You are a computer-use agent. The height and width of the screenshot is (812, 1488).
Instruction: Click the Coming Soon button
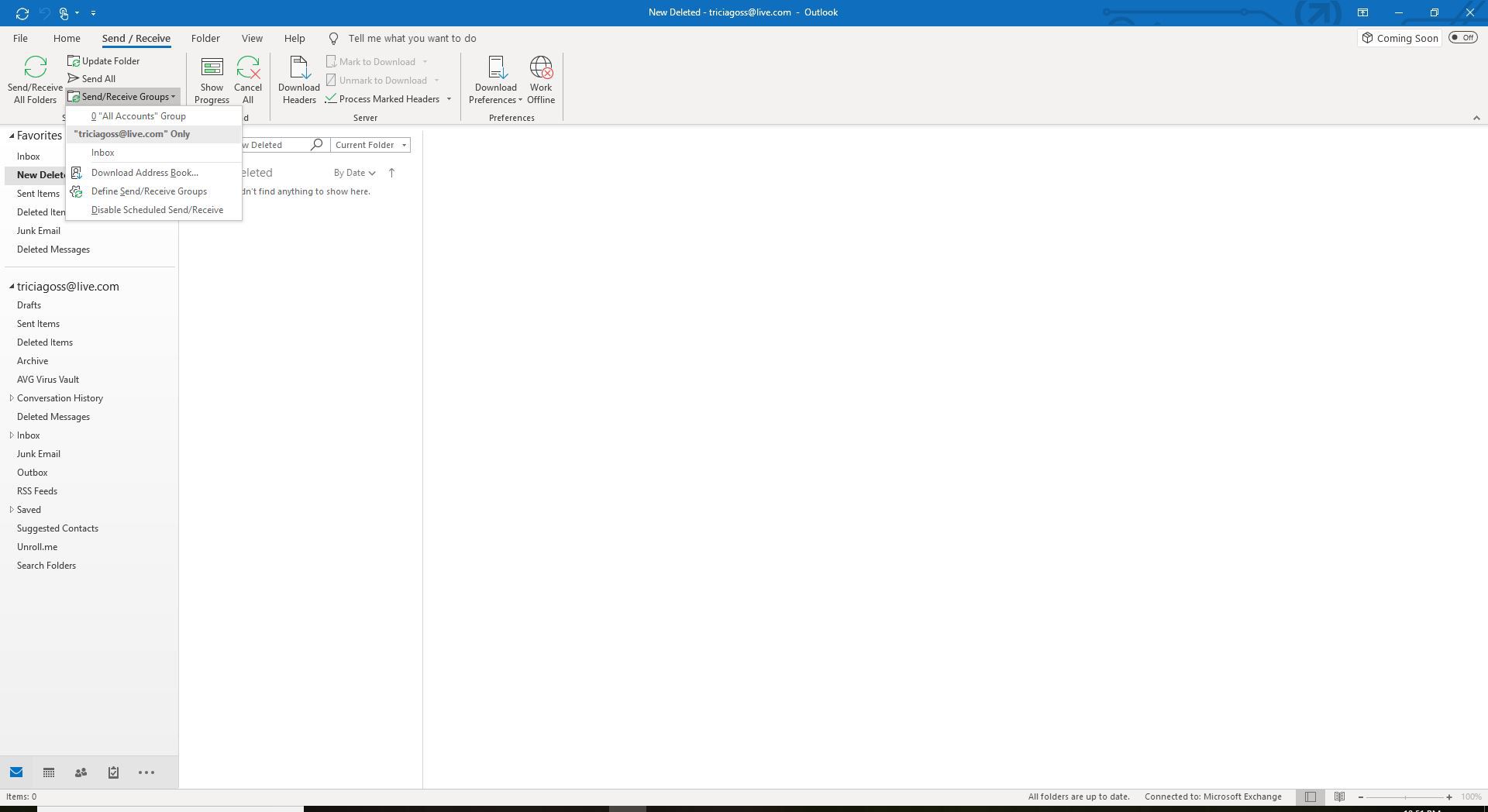(1400, 38)
